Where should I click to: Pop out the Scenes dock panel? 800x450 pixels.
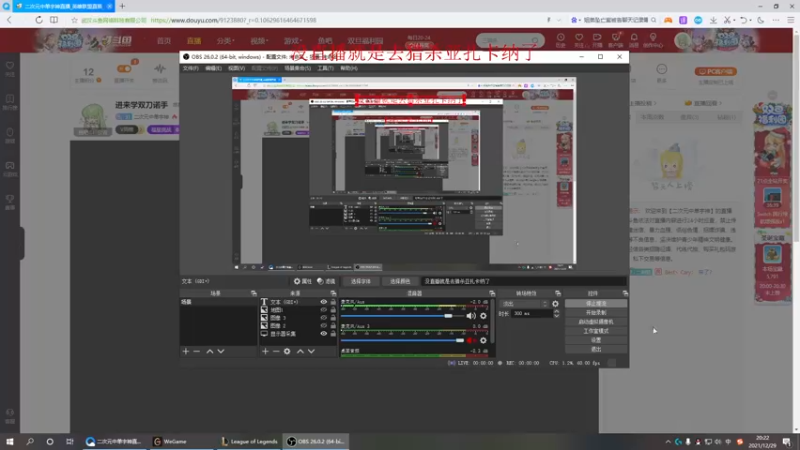click(254, 293)
